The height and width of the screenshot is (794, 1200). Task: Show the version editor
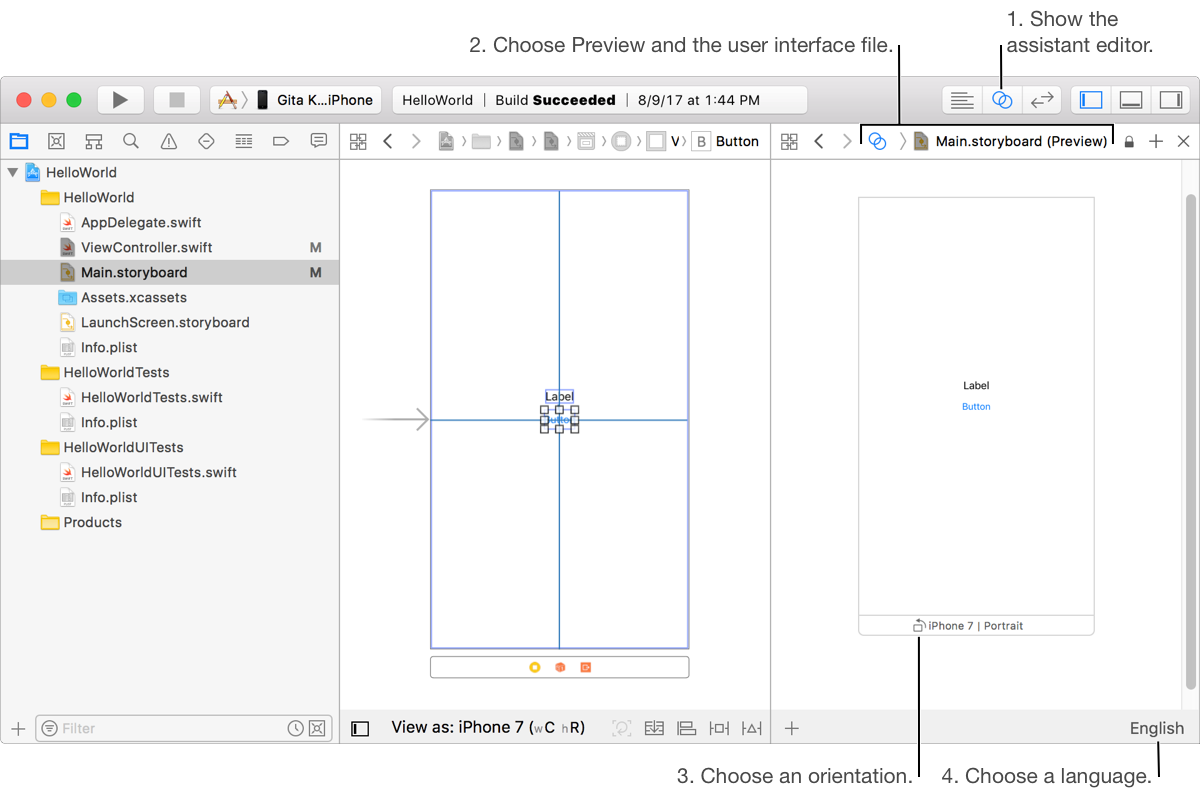tap(1042, 100)
